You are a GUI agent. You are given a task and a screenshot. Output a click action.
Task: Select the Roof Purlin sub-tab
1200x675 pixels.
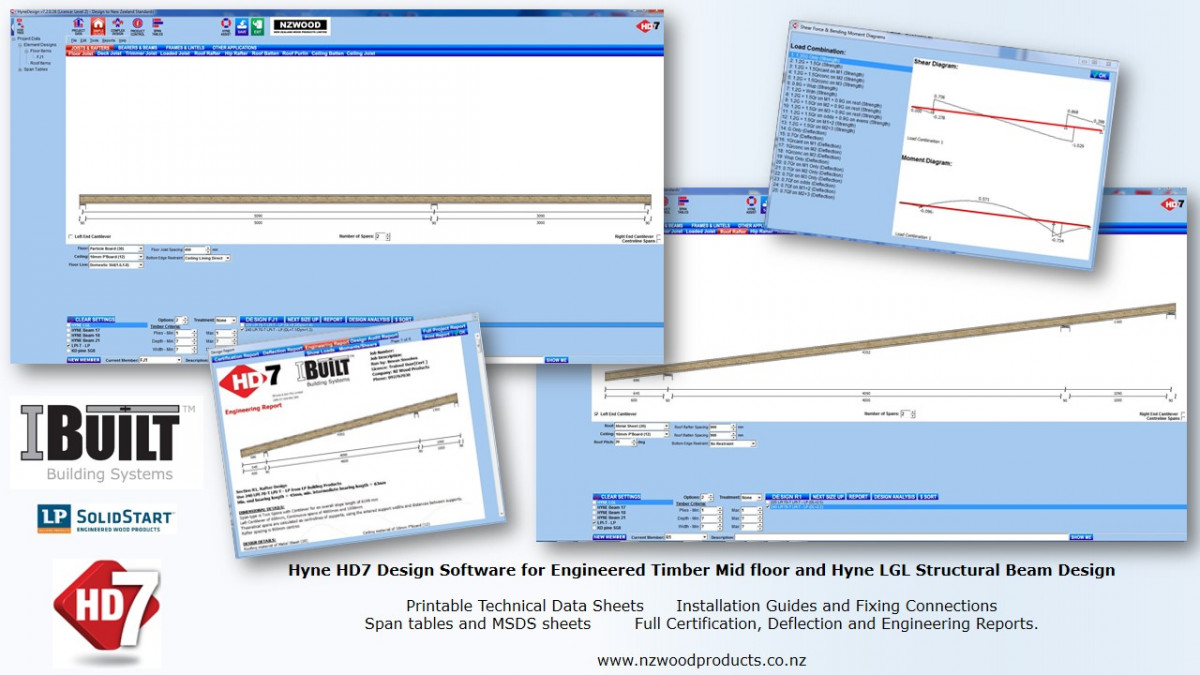coord(295,53)
